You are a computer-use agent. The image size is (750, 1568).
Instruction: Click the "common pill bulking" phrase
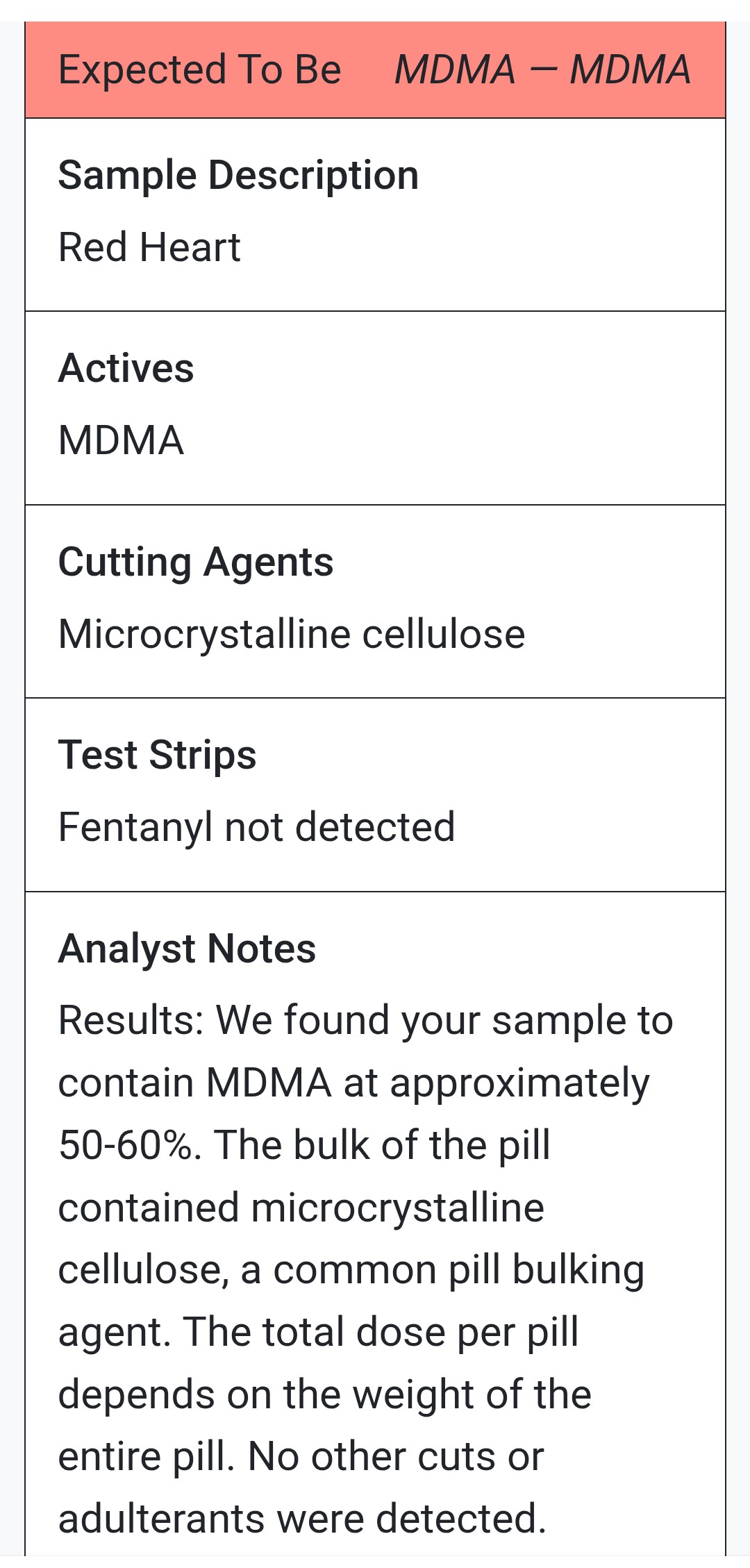(458, 1270)
